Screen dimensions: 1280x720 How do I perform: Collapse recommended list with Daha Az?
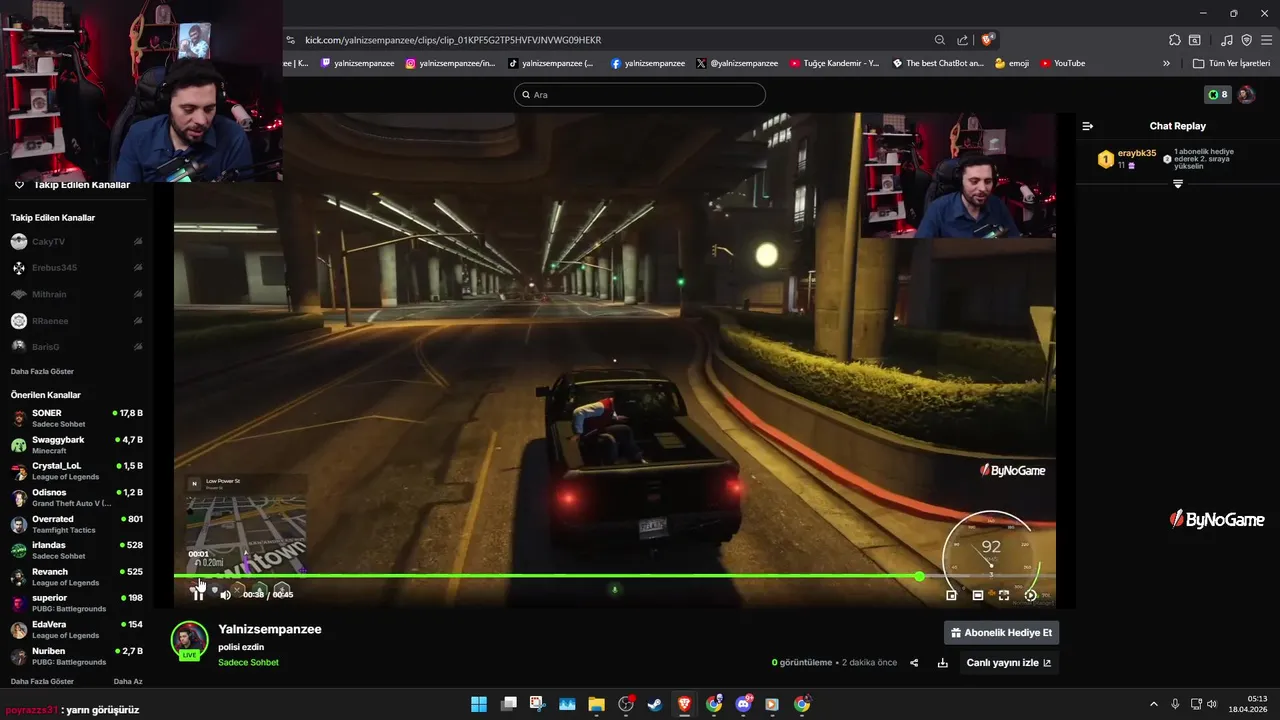click(x=128, y=681)
